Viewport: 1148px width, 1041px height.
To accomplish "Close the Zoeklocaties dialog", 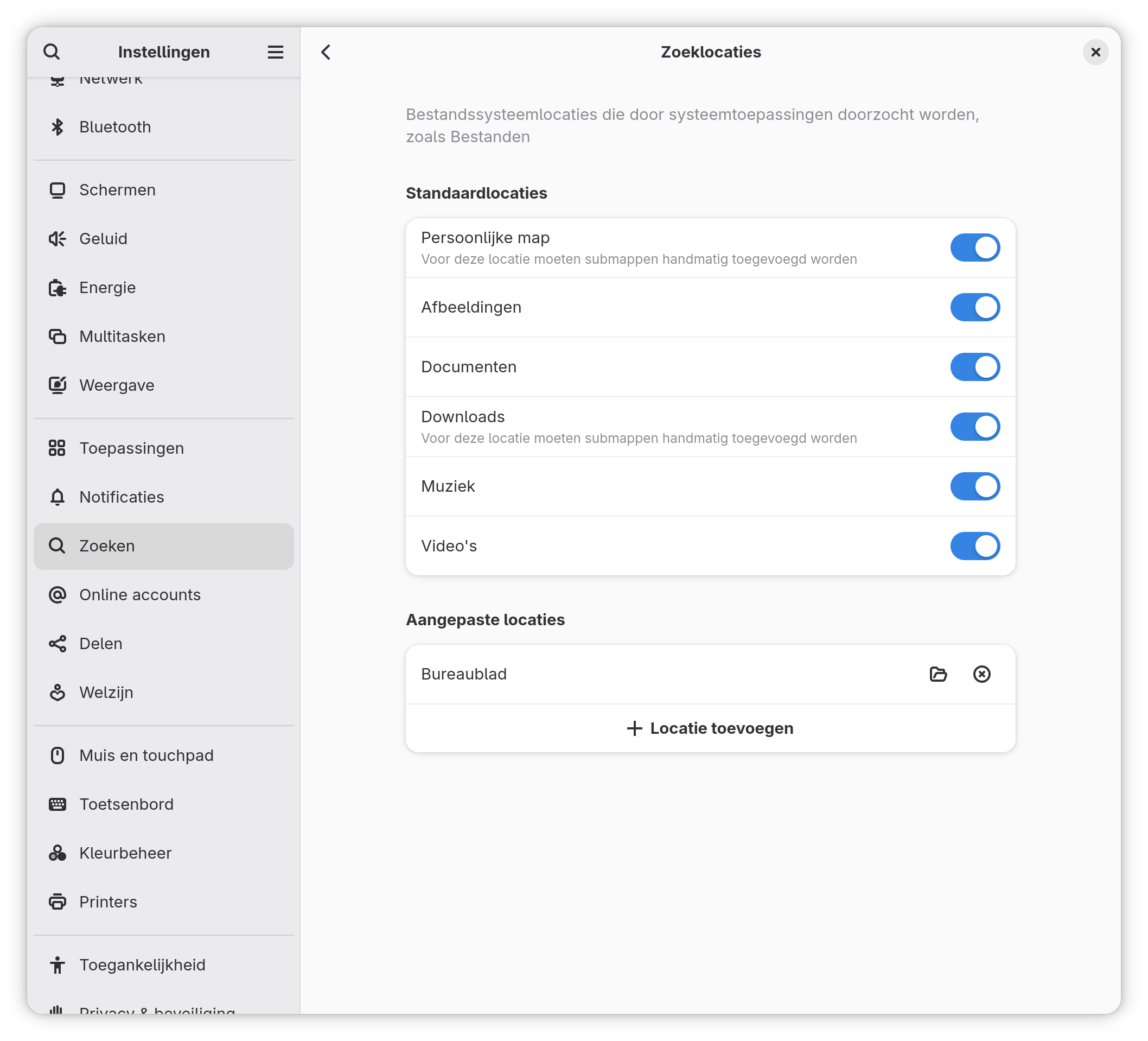I will pyautogui.click(x=1095, y=52).
